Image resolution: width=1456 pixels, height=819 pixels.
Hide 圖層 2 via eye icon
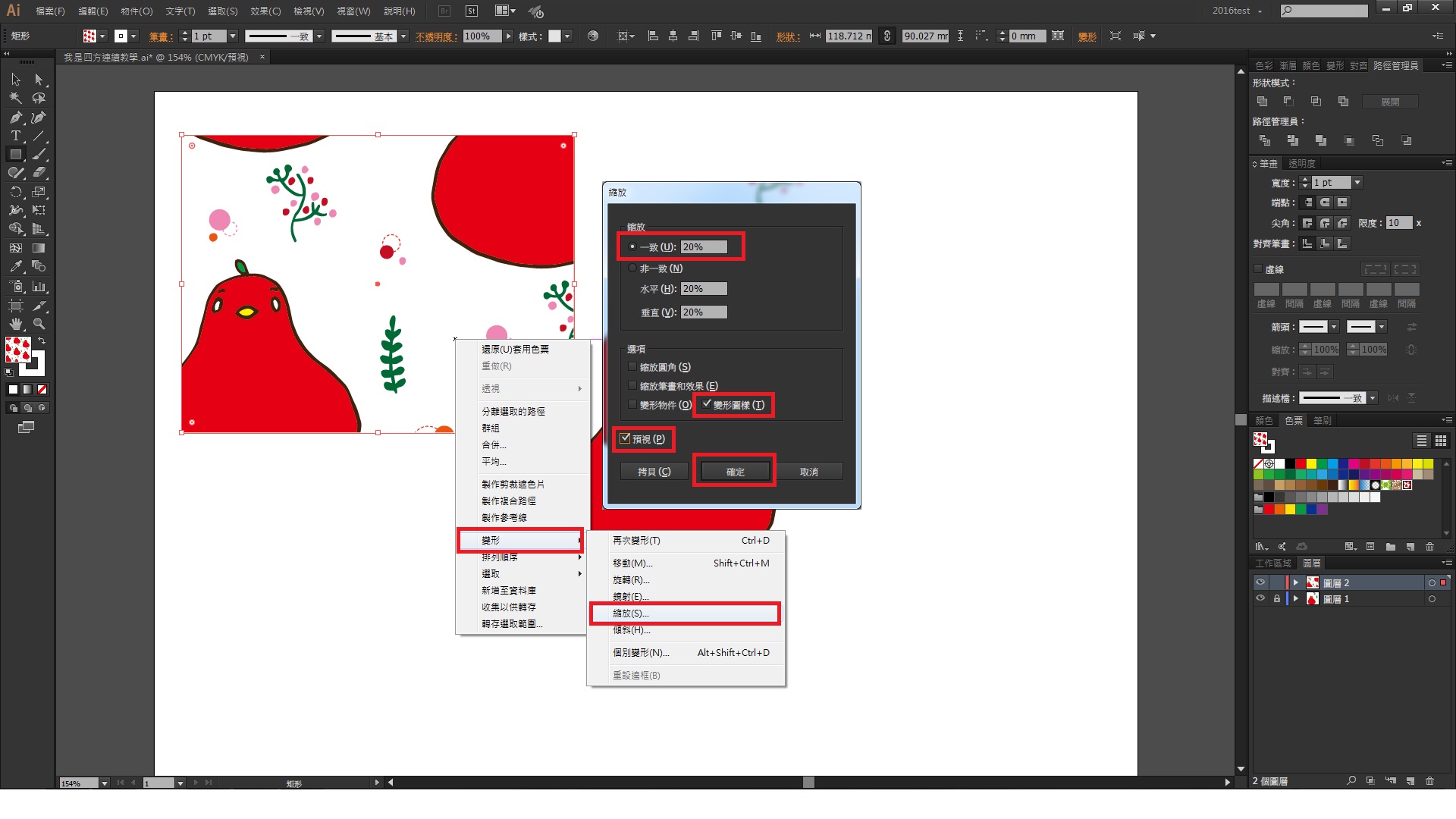(1260, 582)
